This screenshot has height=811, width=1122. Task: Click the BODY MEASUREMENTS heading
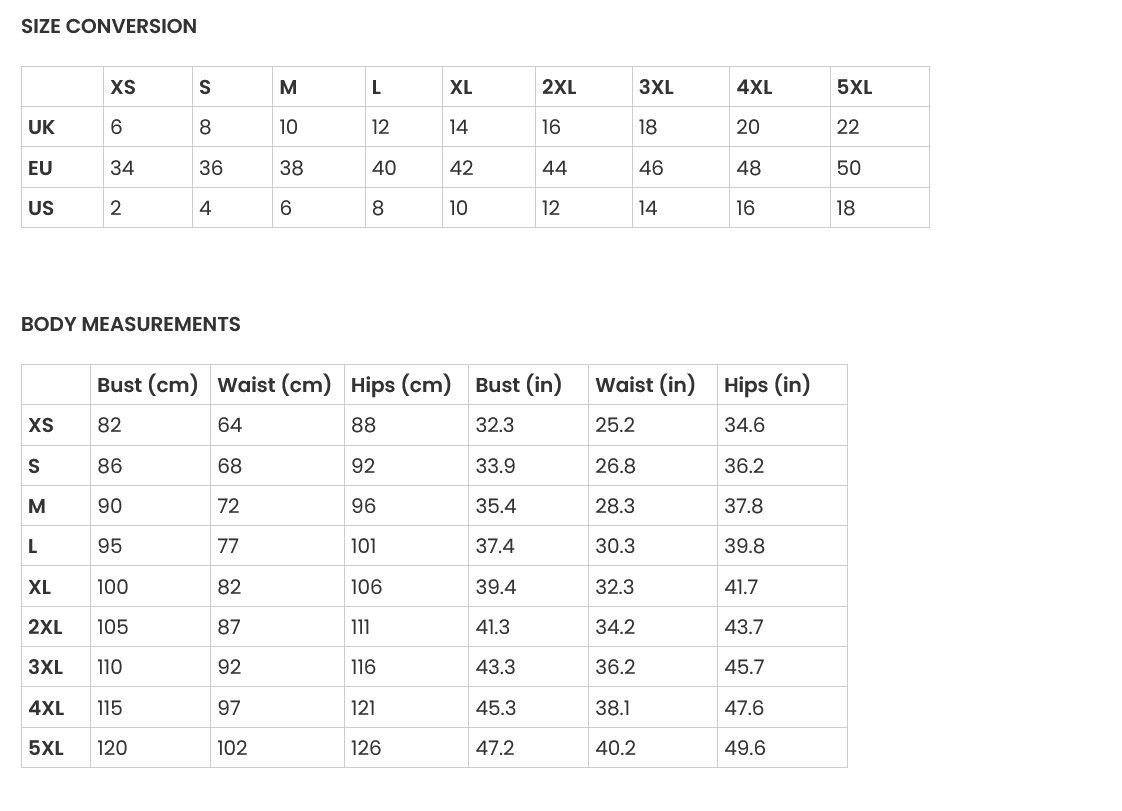point(131,324)
